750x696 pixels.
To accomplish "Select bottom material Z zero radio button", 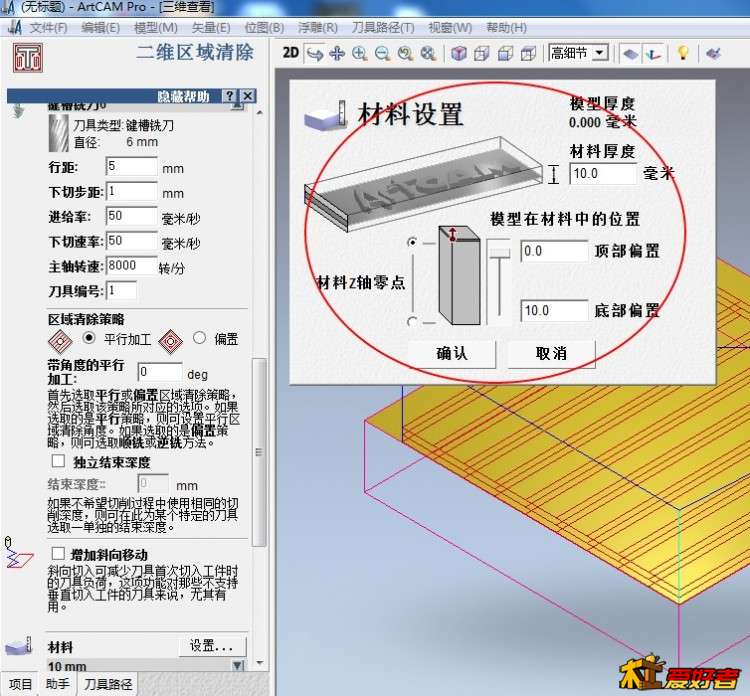I will point(412,321).
